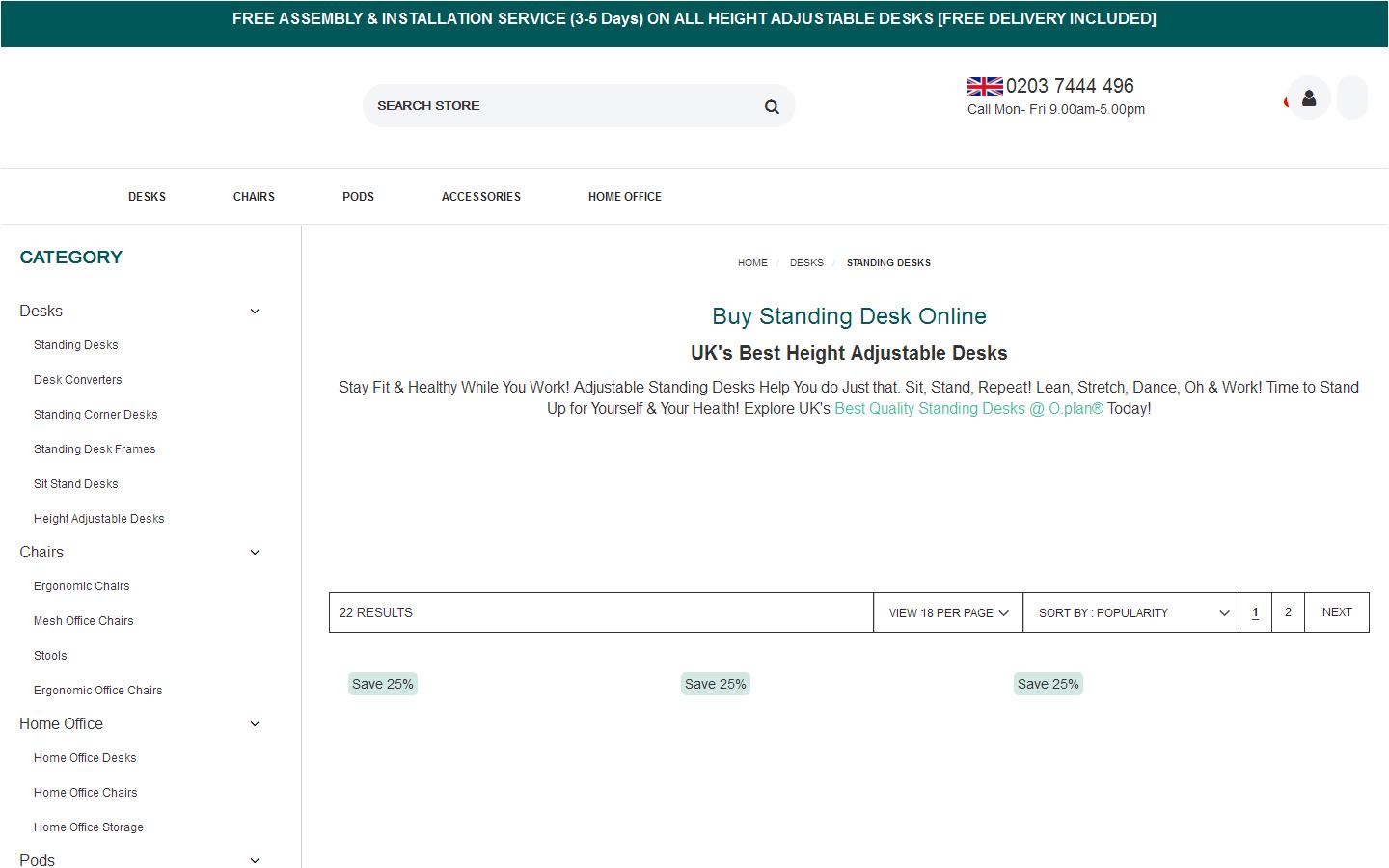The image size is (1389, 868).
Task: Click the Home breadcrumb link
Action: [x=752, y=263]
